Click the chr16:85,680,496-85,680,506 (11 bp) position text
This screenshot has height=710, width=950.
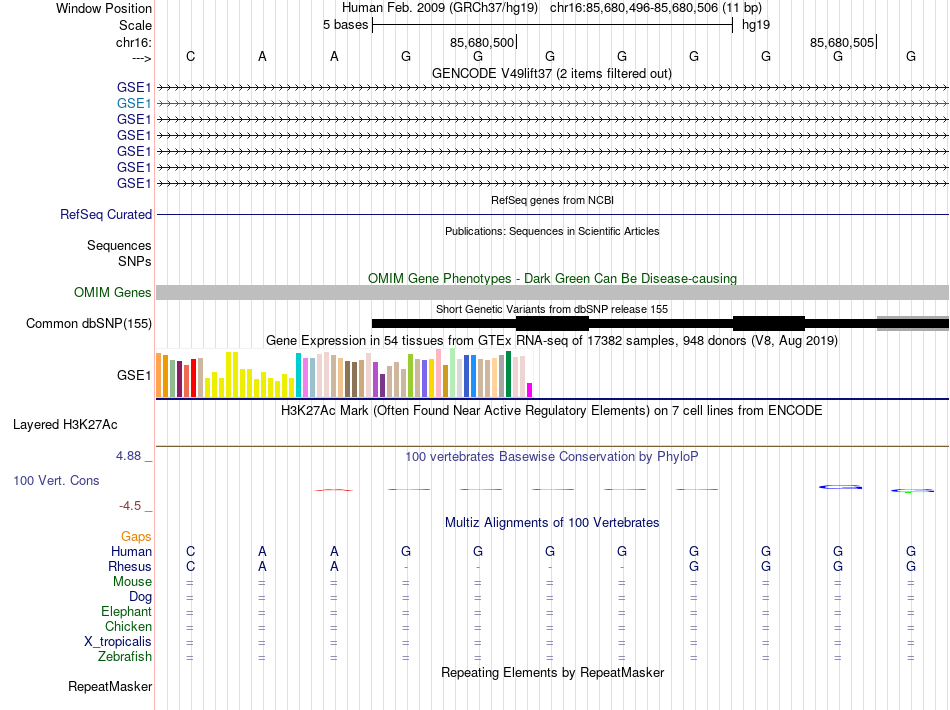656,8
